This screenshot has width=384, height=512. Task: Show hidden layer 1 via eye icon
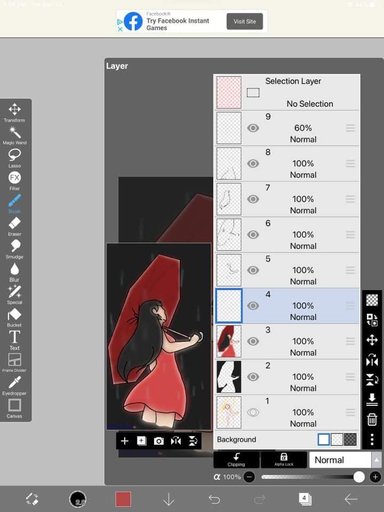coord(253,412)
